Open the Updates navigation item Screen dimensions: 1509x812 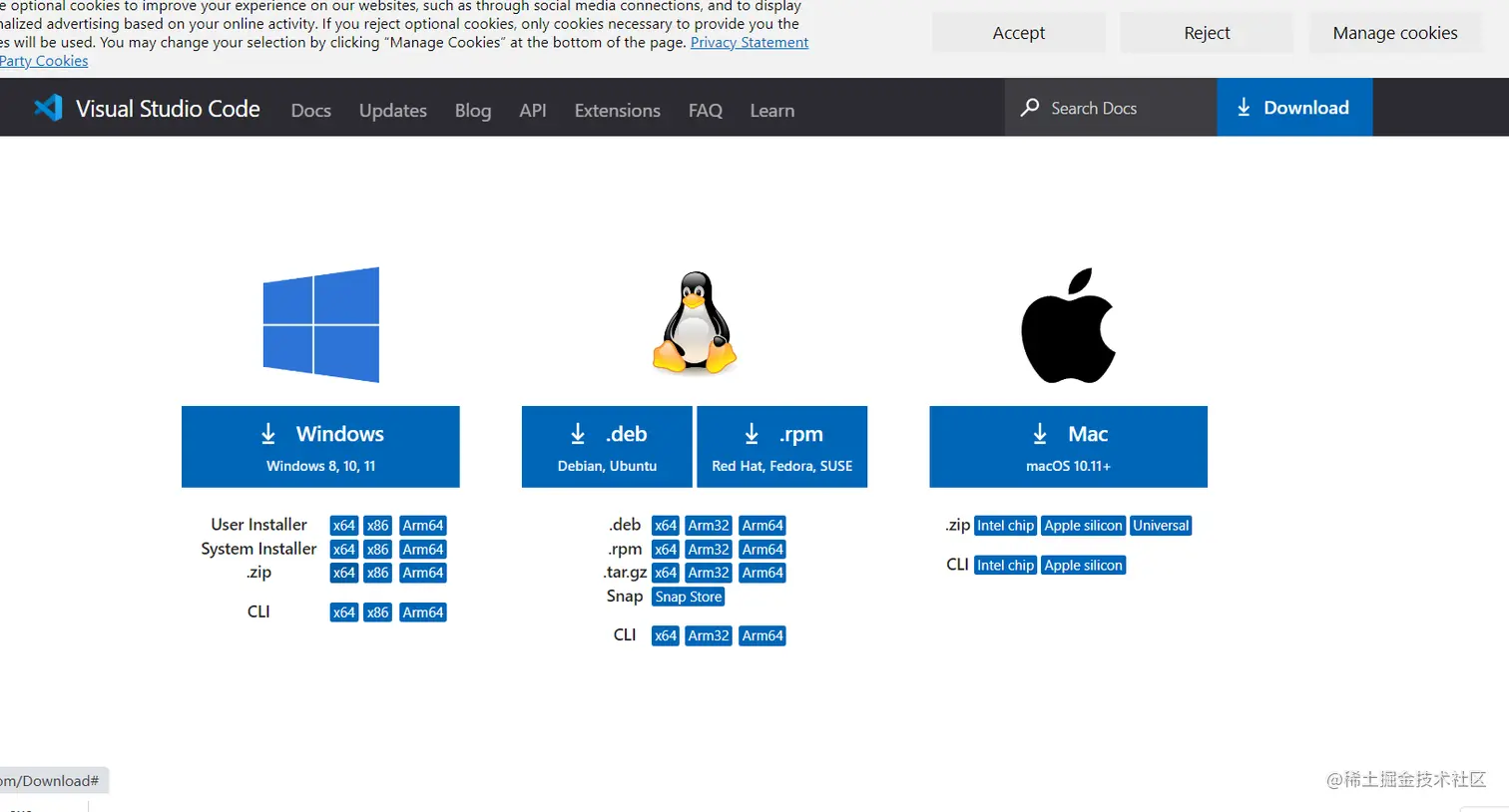click(x=393, y=110)
